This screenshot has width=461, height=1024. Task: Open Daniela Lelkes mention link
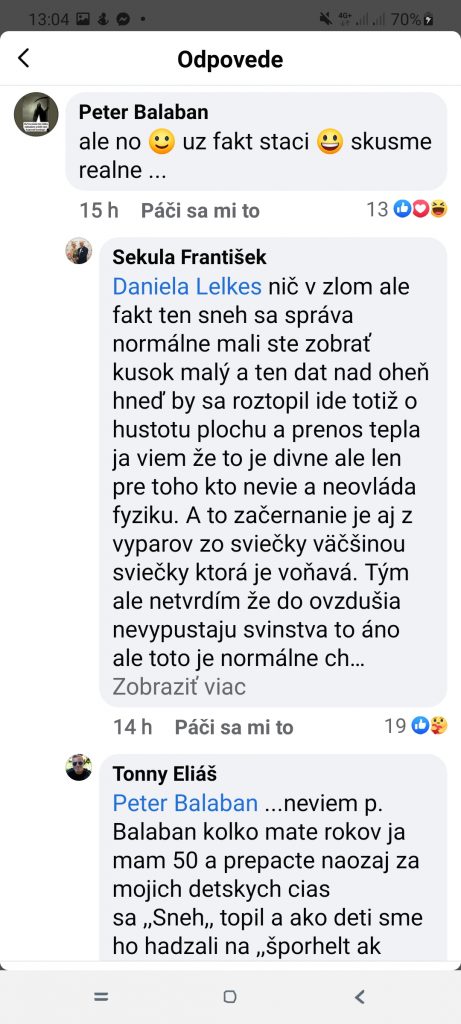point(187,287)
